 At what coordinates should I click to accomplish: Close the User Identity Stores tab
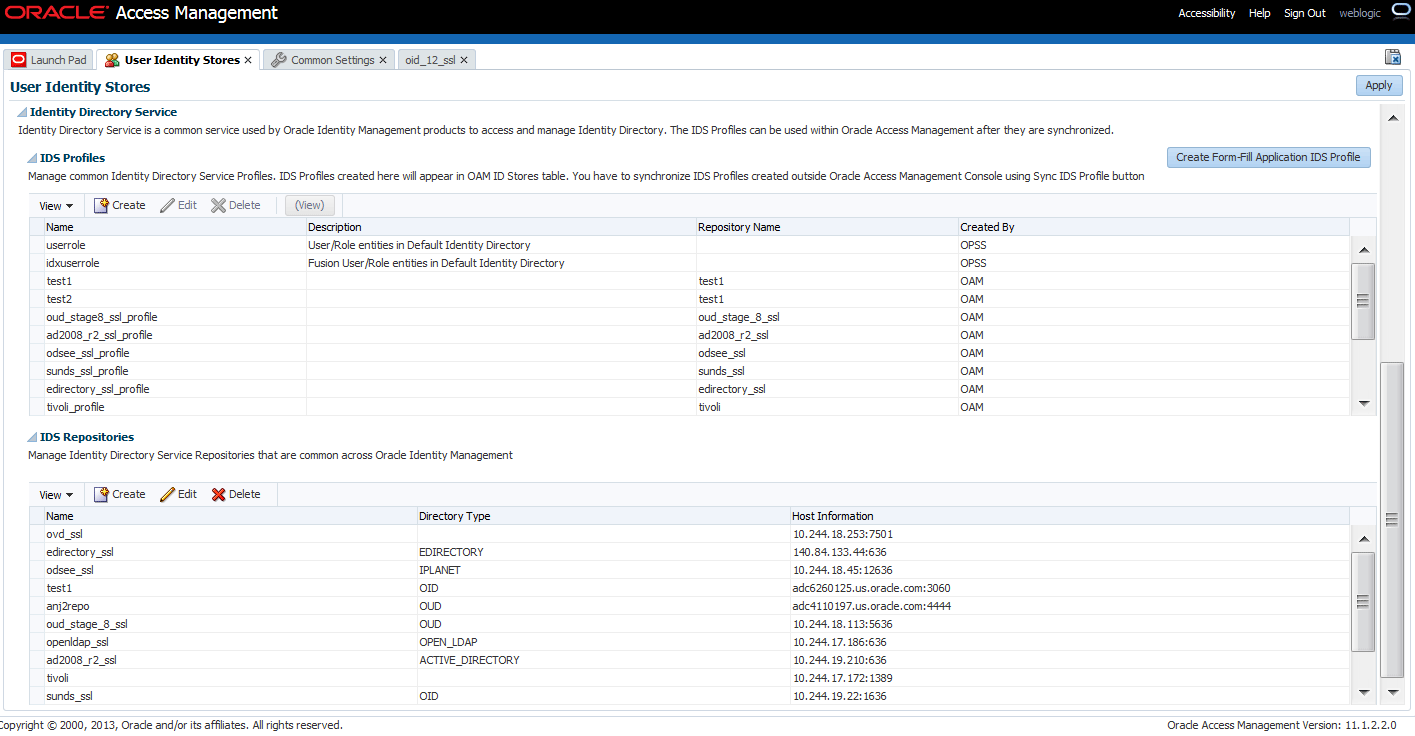[248, 60]
